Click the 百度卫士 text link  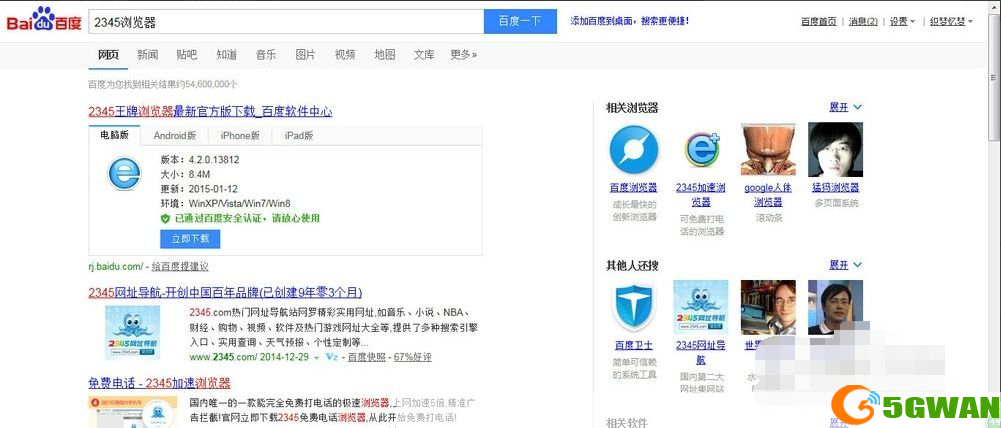pos(633,345)
